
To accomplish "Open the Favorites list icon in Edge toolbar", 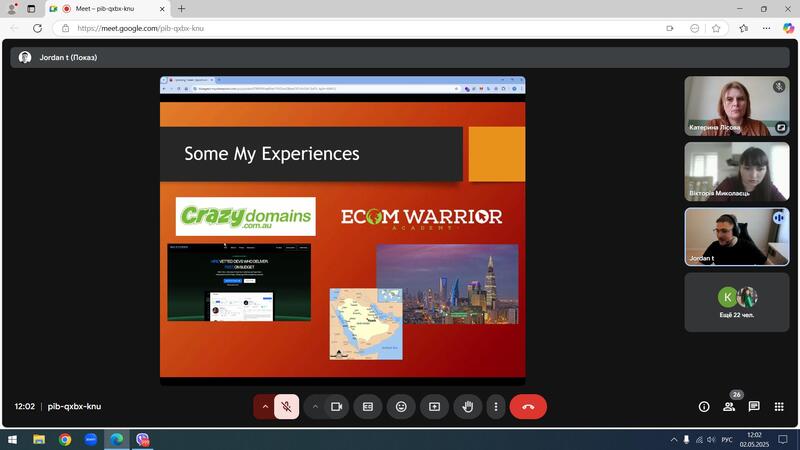I will pyautogui.click(x=744, y=29).
